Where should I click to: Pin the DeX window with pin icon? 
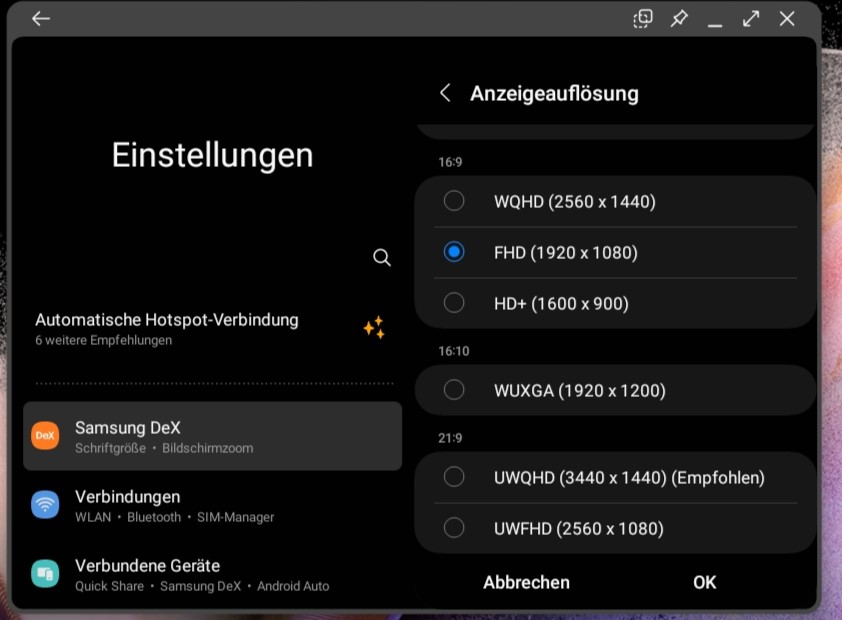coord(679,18)
